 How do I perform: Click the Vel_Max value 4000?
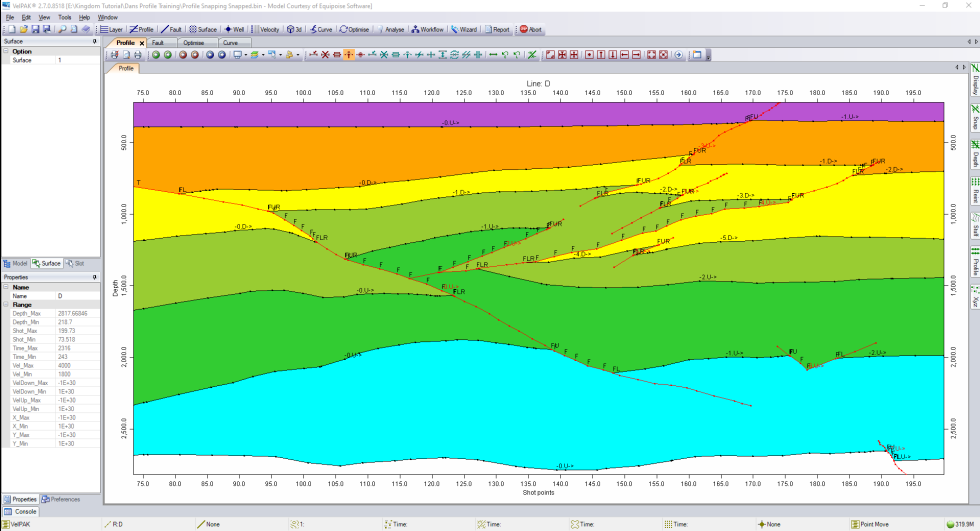coord(78,365)
